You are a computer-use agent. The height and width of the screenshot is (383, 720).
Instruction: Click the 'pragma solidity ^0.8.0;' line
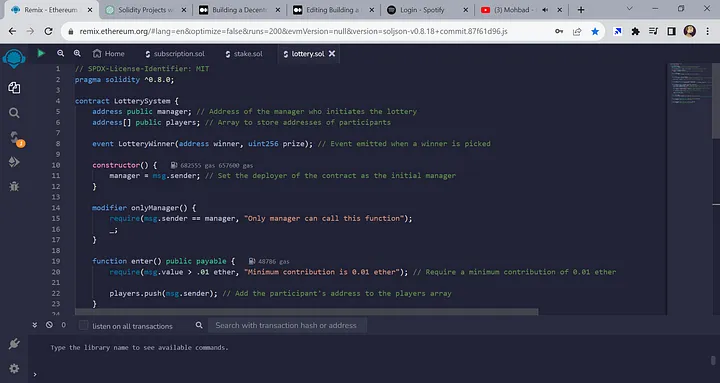pyautogui.click(x=124, y=79)
